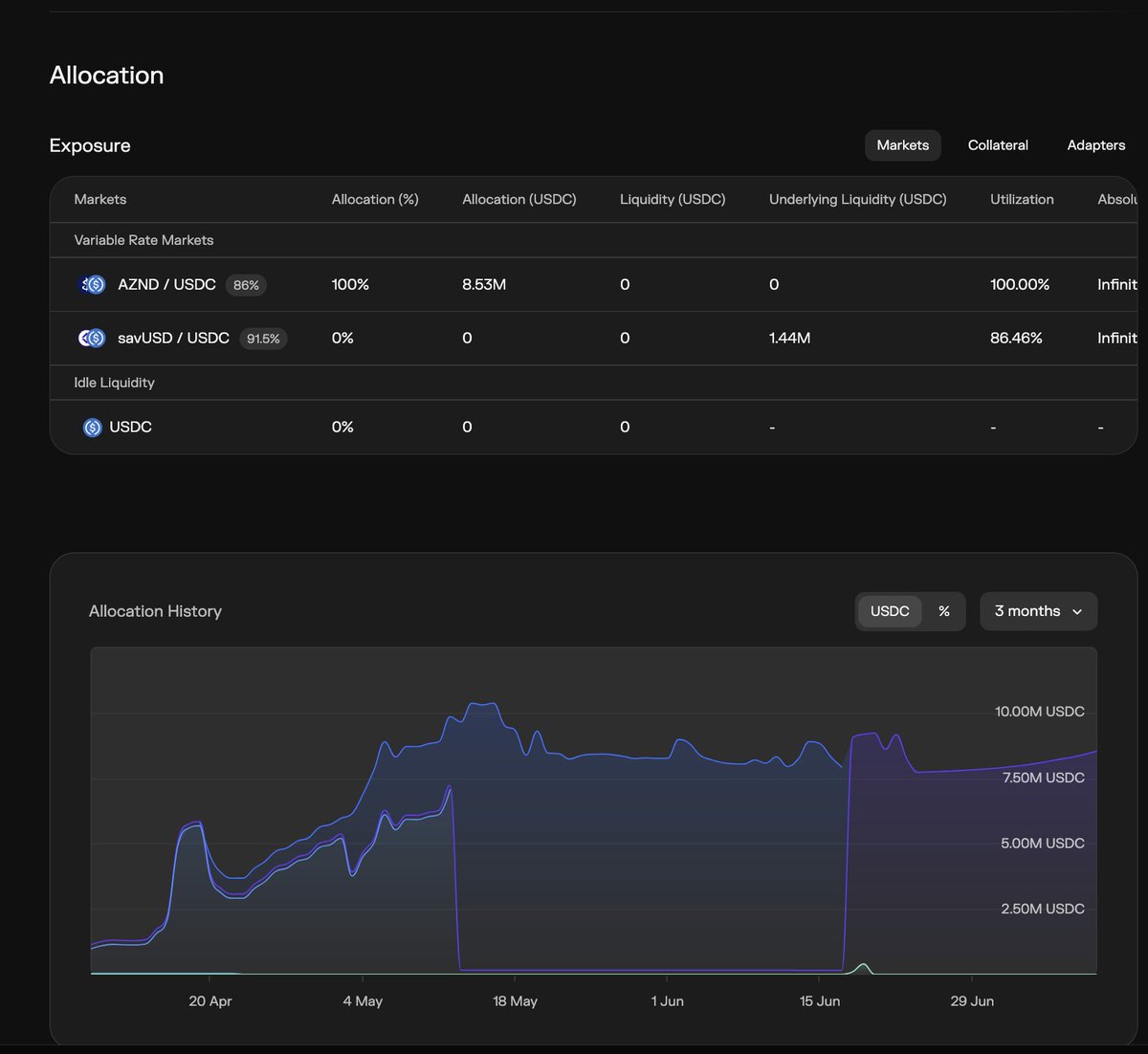1148x1054 pixels.
Task: Switch Exposure view to Markets tab
Action: 902,145
